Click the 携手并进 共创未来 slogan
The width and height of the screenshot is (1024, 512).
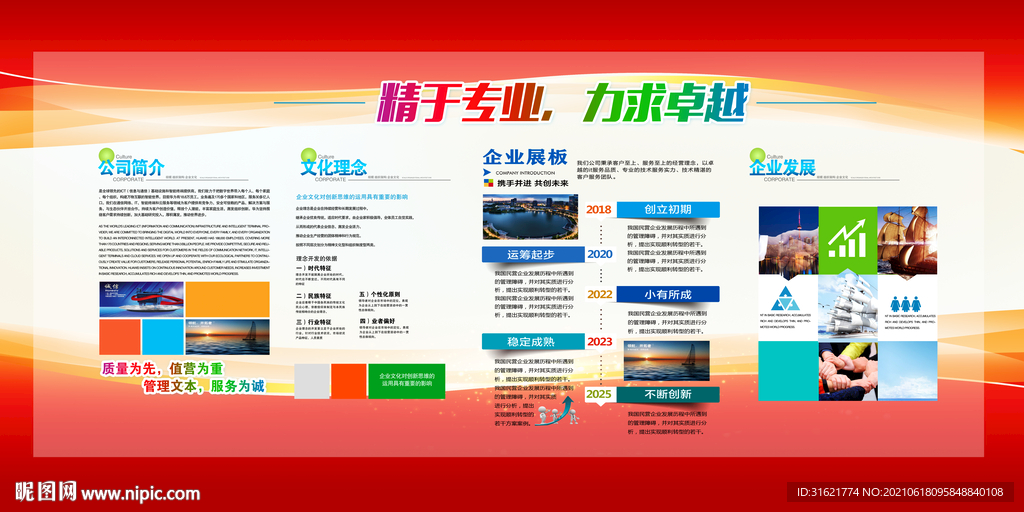tap(532, 184)
